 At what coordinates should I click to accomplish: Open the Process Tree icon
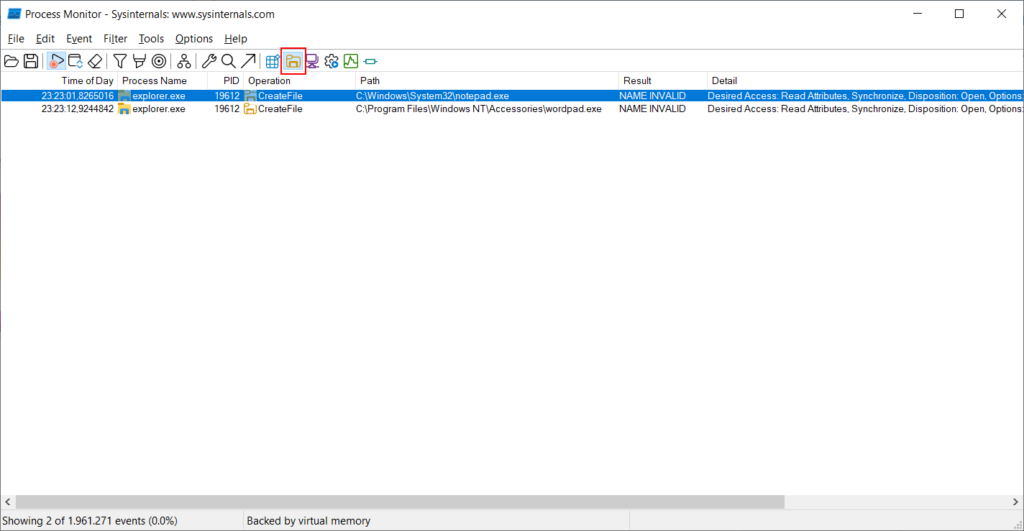point(184,61)
